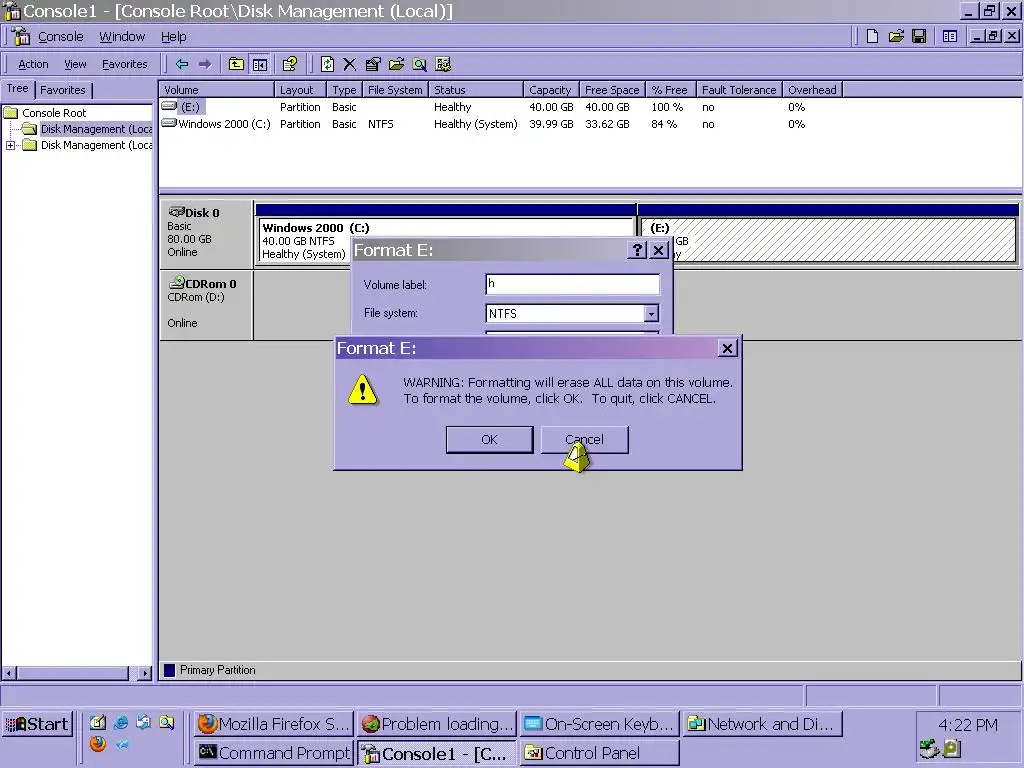Open the Window menu
The height and width of the screenshot is (768, 1024).
click(x=122, y=37)
